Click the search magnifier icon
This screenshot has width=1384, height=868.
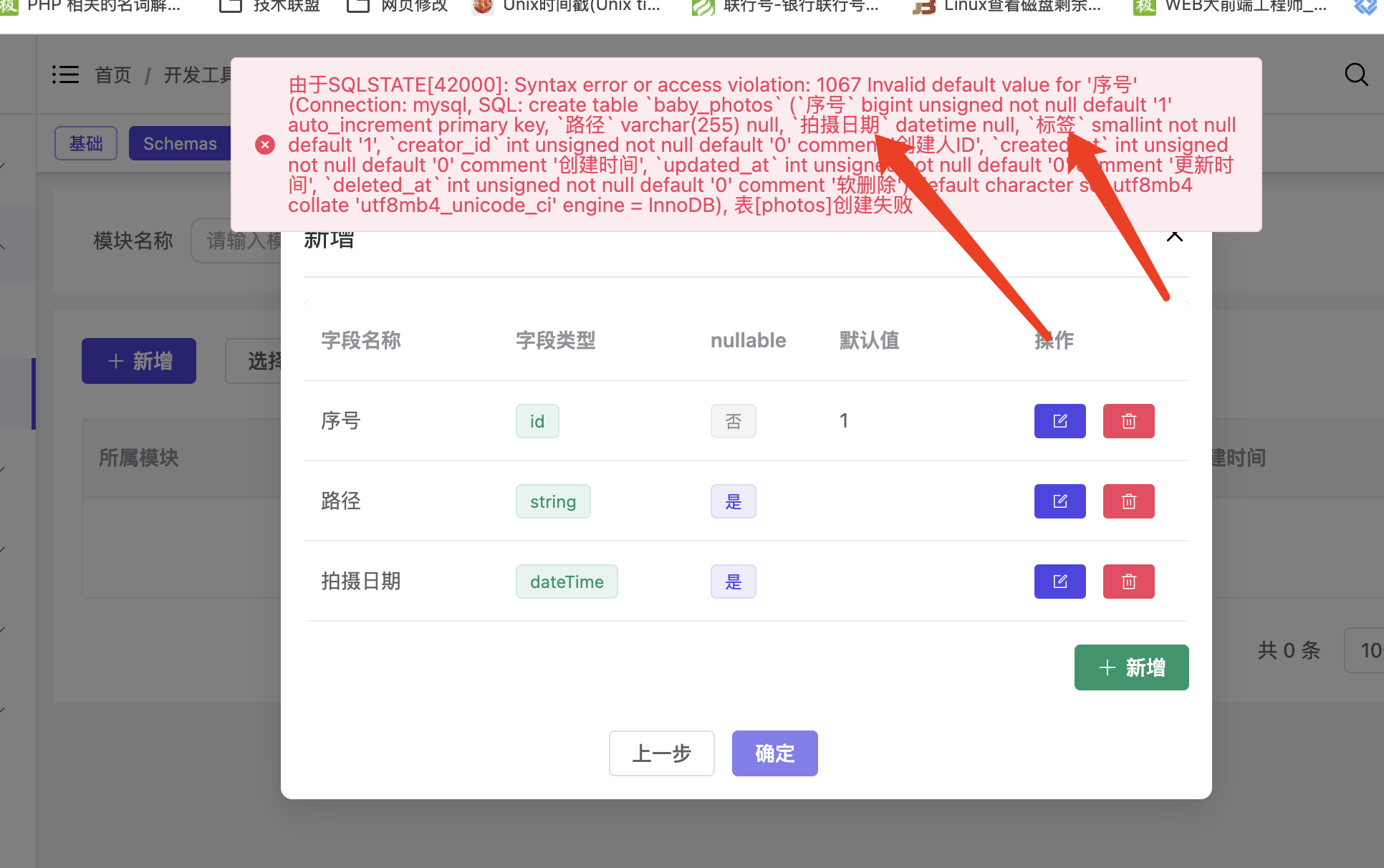pyautogui.click(x=1356, y=74)
